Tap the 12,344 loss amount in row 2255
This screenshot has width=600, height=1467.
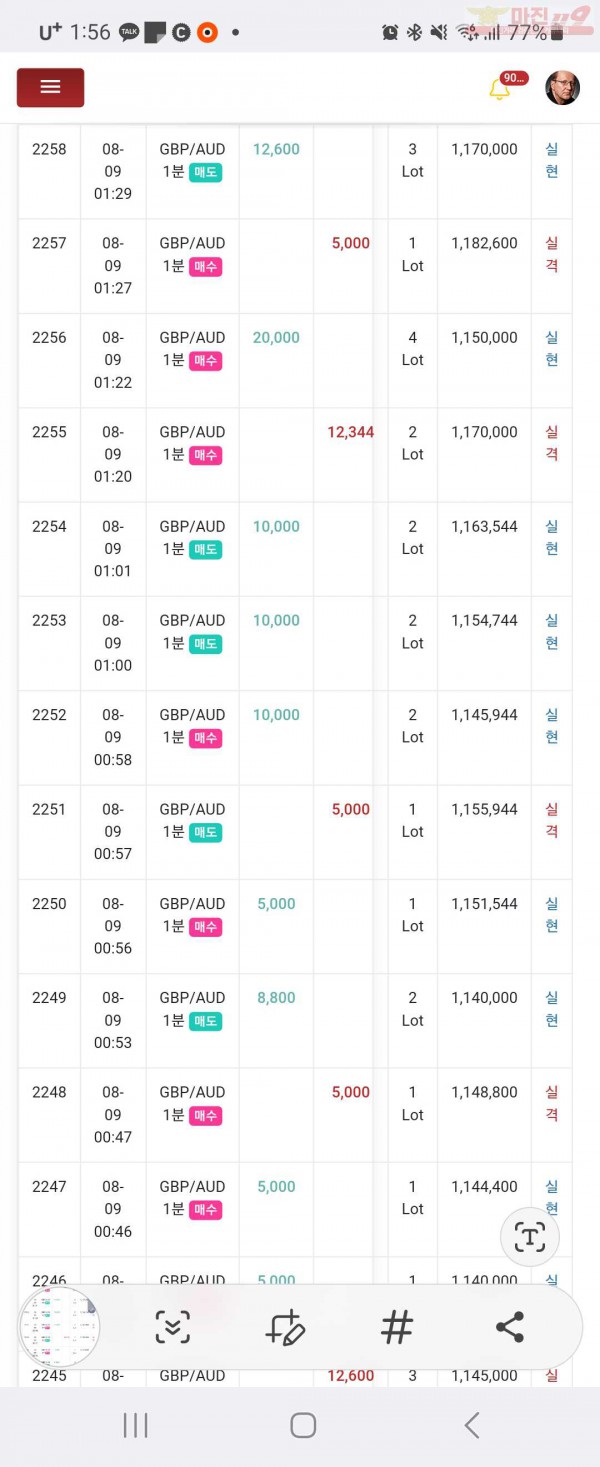point(350,432)
